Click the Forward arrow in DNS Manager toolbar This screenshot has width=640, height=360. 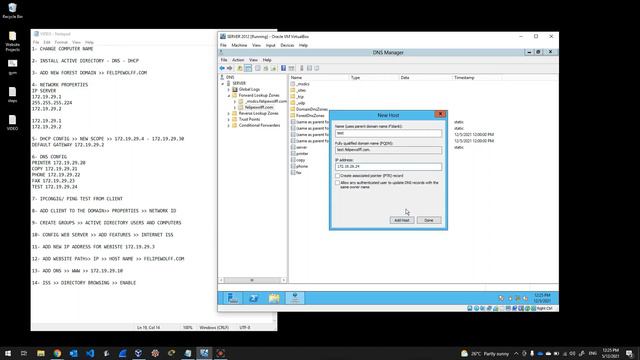229,68
